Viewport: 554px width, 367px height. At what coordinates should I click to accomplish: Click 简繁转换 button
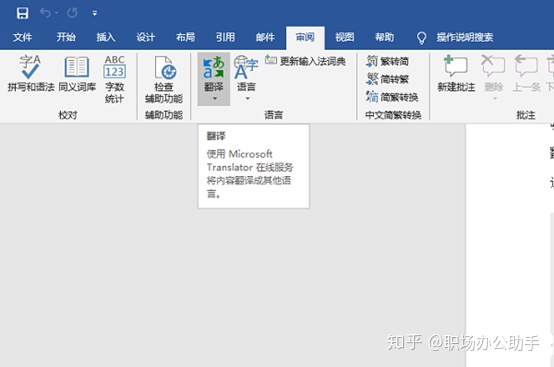tap(392, 97)
